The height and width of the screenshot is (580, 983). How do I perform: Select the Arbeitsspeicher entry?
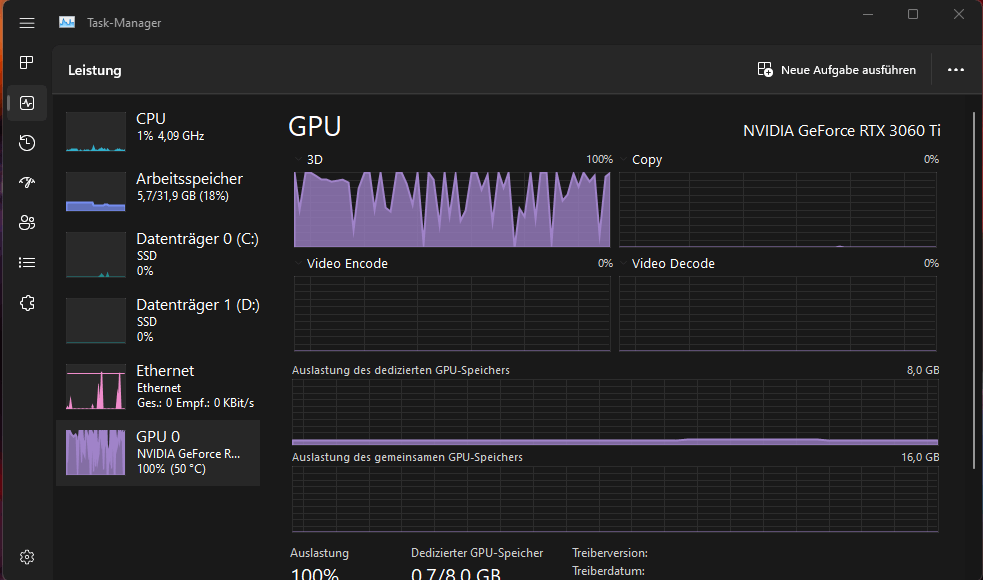coord(158,191)
